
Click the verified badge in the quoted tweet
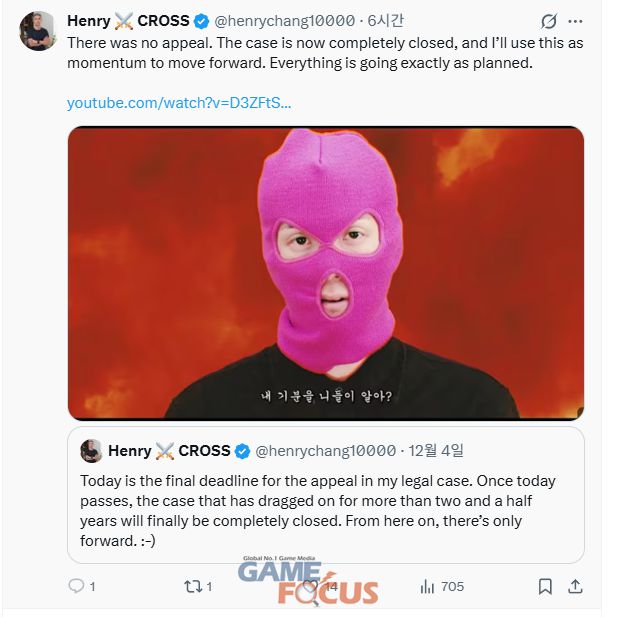pyautogui.click(x=241, y=451)
